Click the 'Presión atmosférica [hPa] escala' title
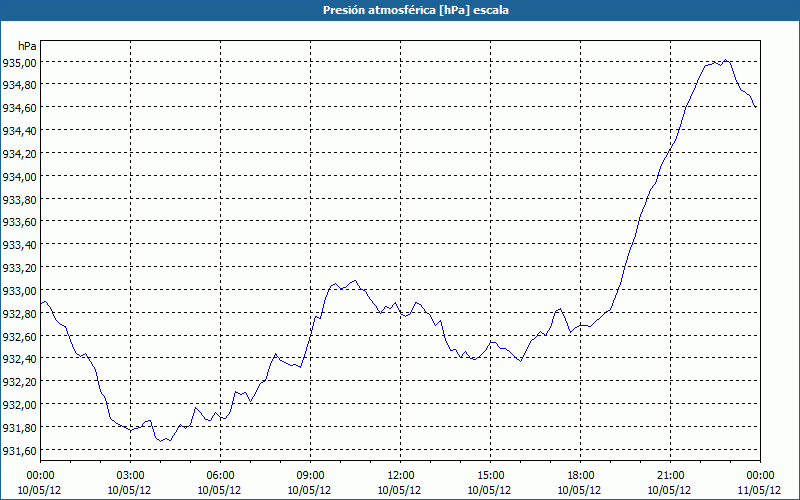Viewport: 800px width, 500px height. pyautogui.click(x=416, y=10)
